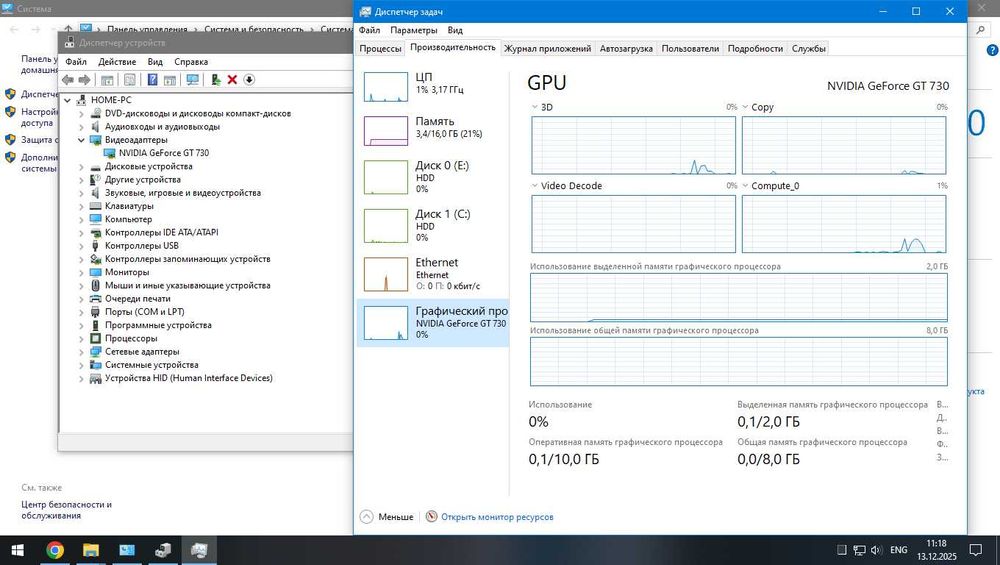Expand the Аудиовходы и аудиовыходы node
The height and width of the screenshot is (565, 1000).
pyautogui.click(x=81, y=127)
